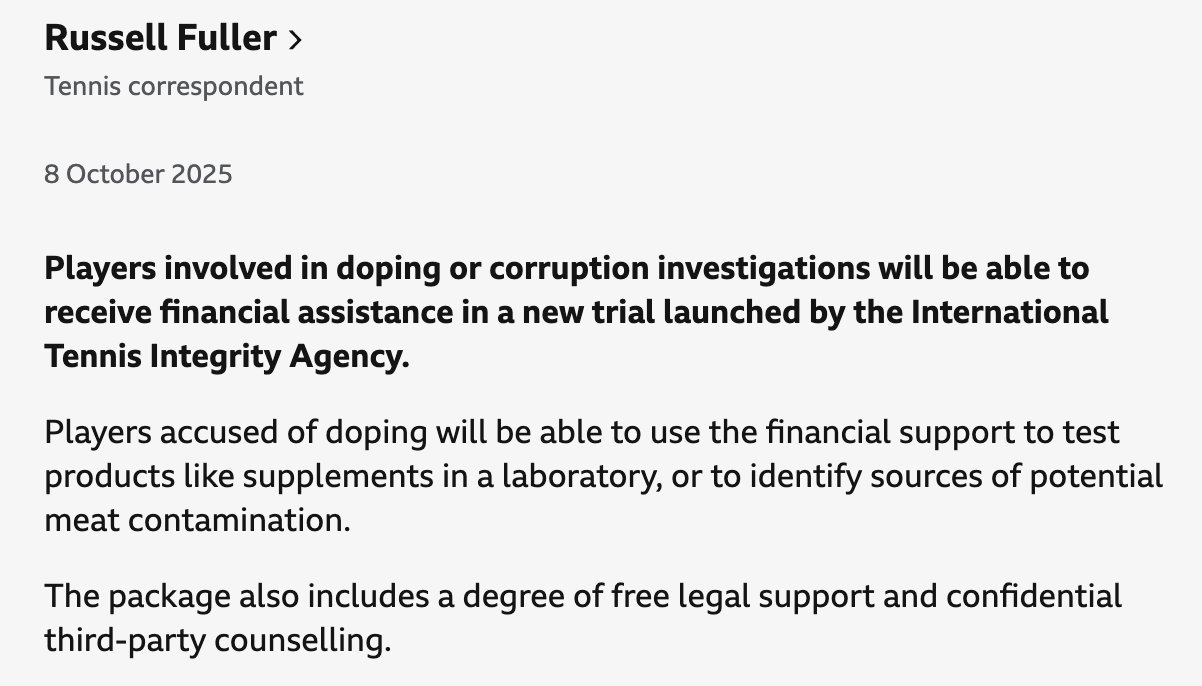1202x686 pixels.
Task: Click the chevron arrow beside Russell Fuller
Action: click(x=294, y=40)
